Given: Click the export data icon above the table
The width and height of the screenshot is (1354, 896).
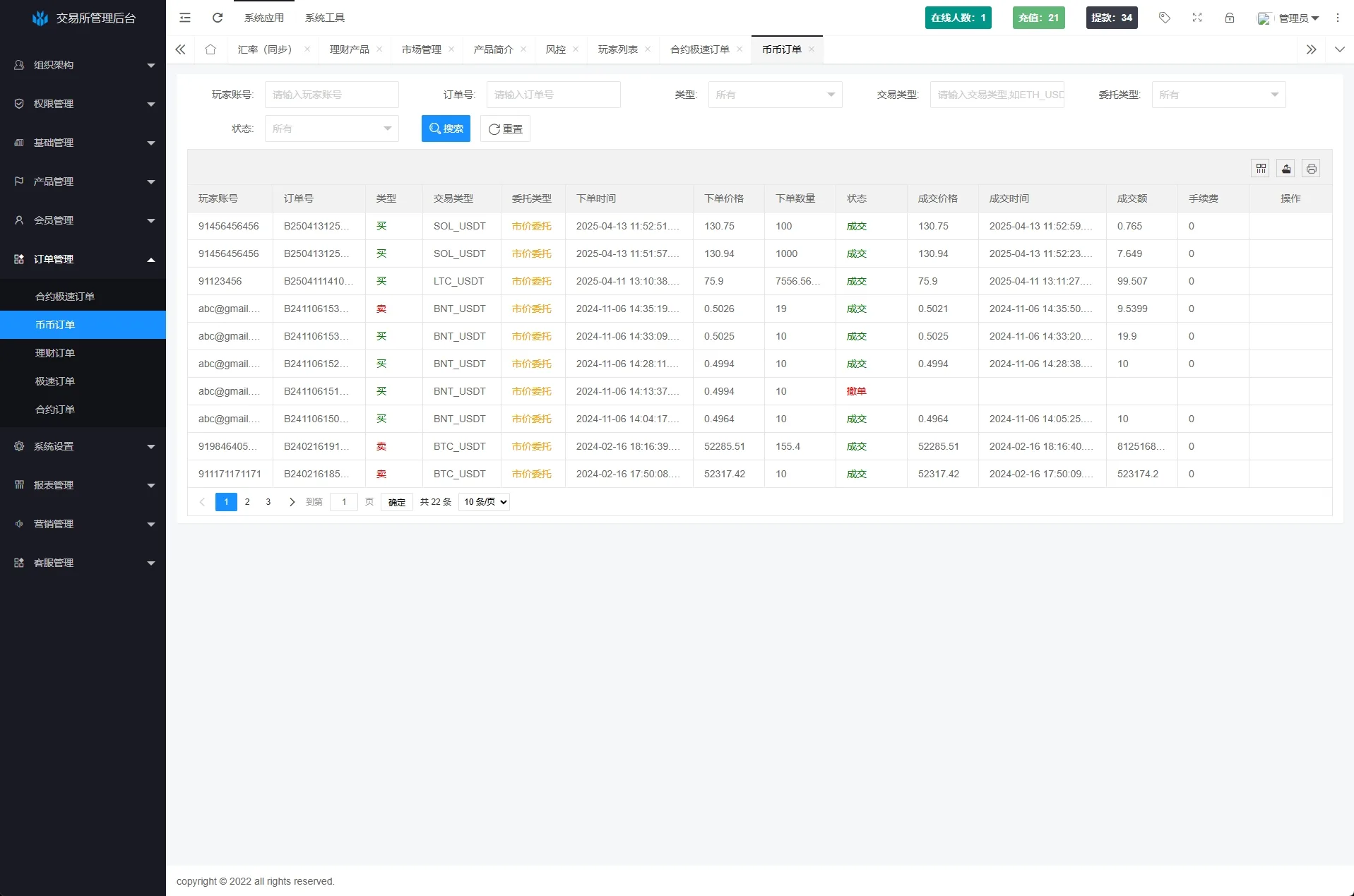Looking at the screenshot, I should (x=1286, y=168).
